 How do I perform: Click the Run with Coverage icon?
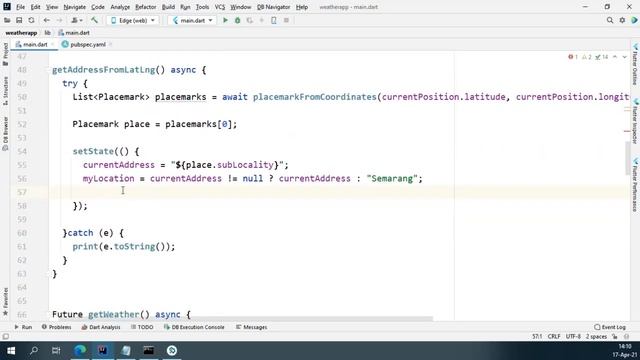(x=249, y=20)
